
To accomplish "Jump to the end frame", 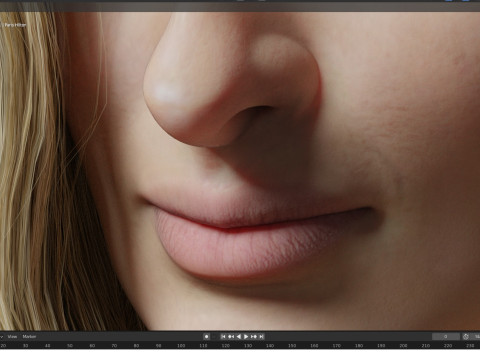I will tap(262, 337).
